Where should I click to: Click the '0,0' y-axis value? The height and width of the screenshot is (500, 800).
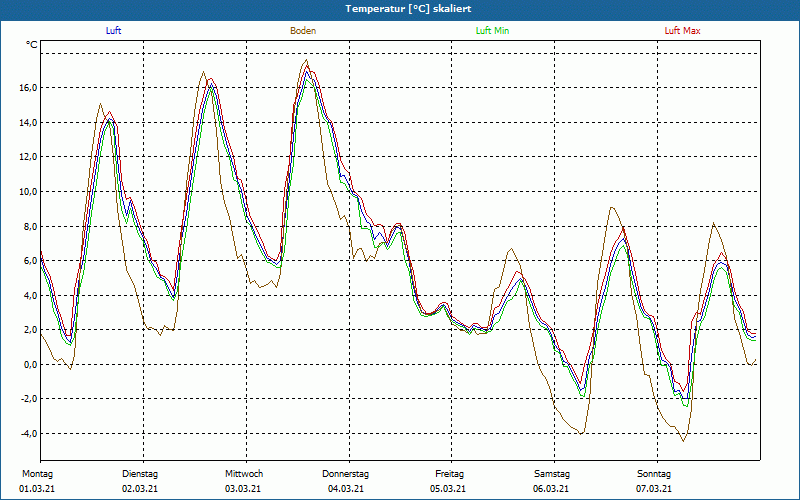(31, 365)
